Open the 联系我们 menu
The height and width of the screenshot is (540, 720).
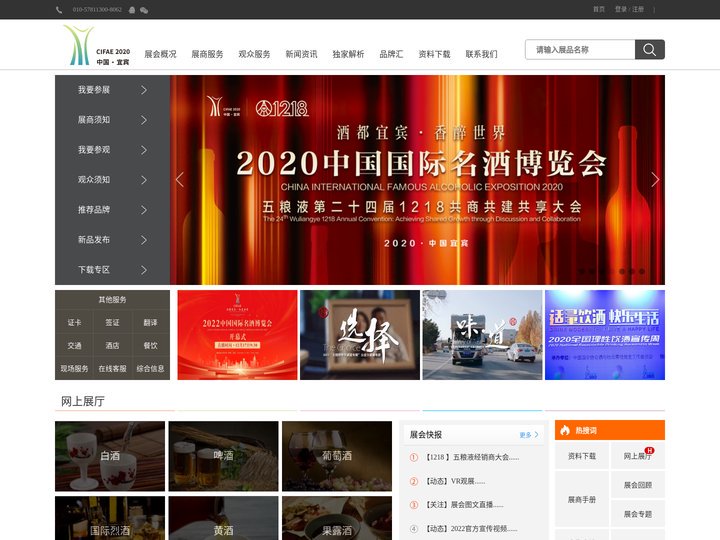pyautogui.click(x=481, y=54)
